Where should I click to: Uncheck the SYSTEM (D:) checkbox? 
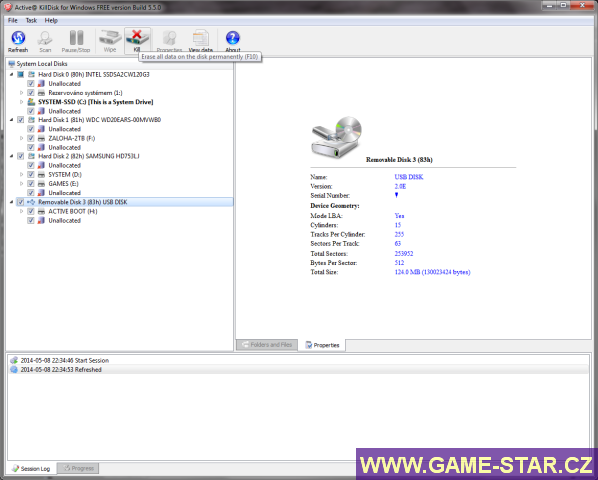pos(31,175)
